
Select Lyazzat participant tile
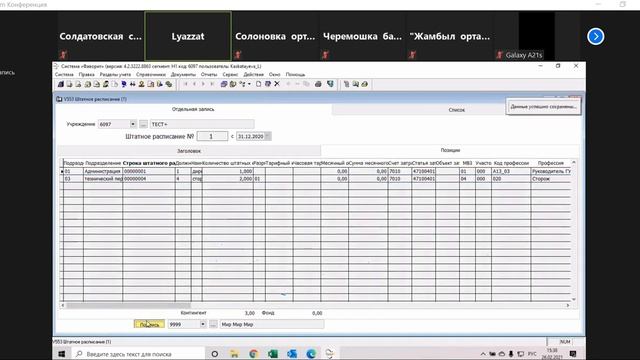pos(188,36)
